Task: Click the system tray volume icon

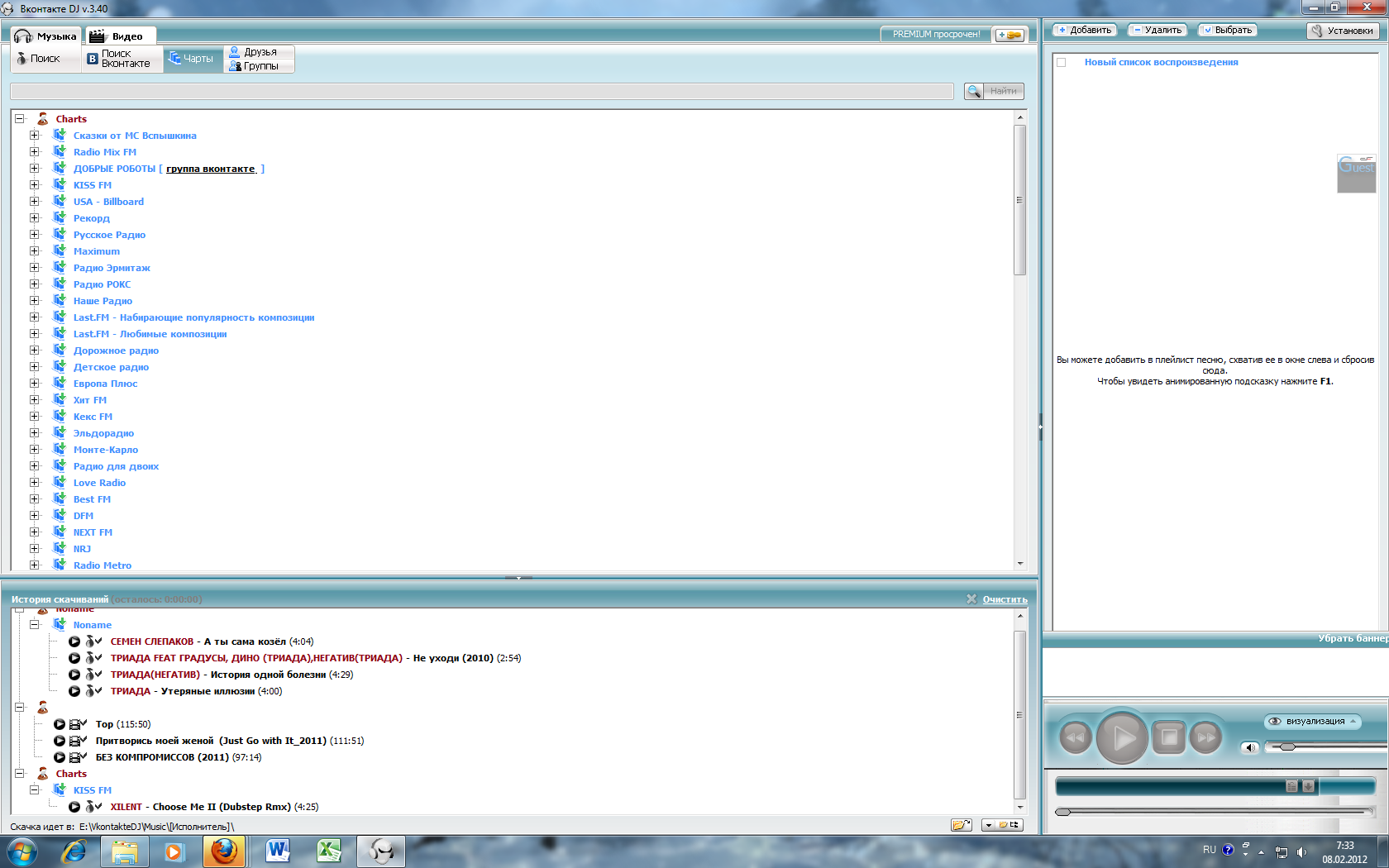Action: tap(1302, 852)
